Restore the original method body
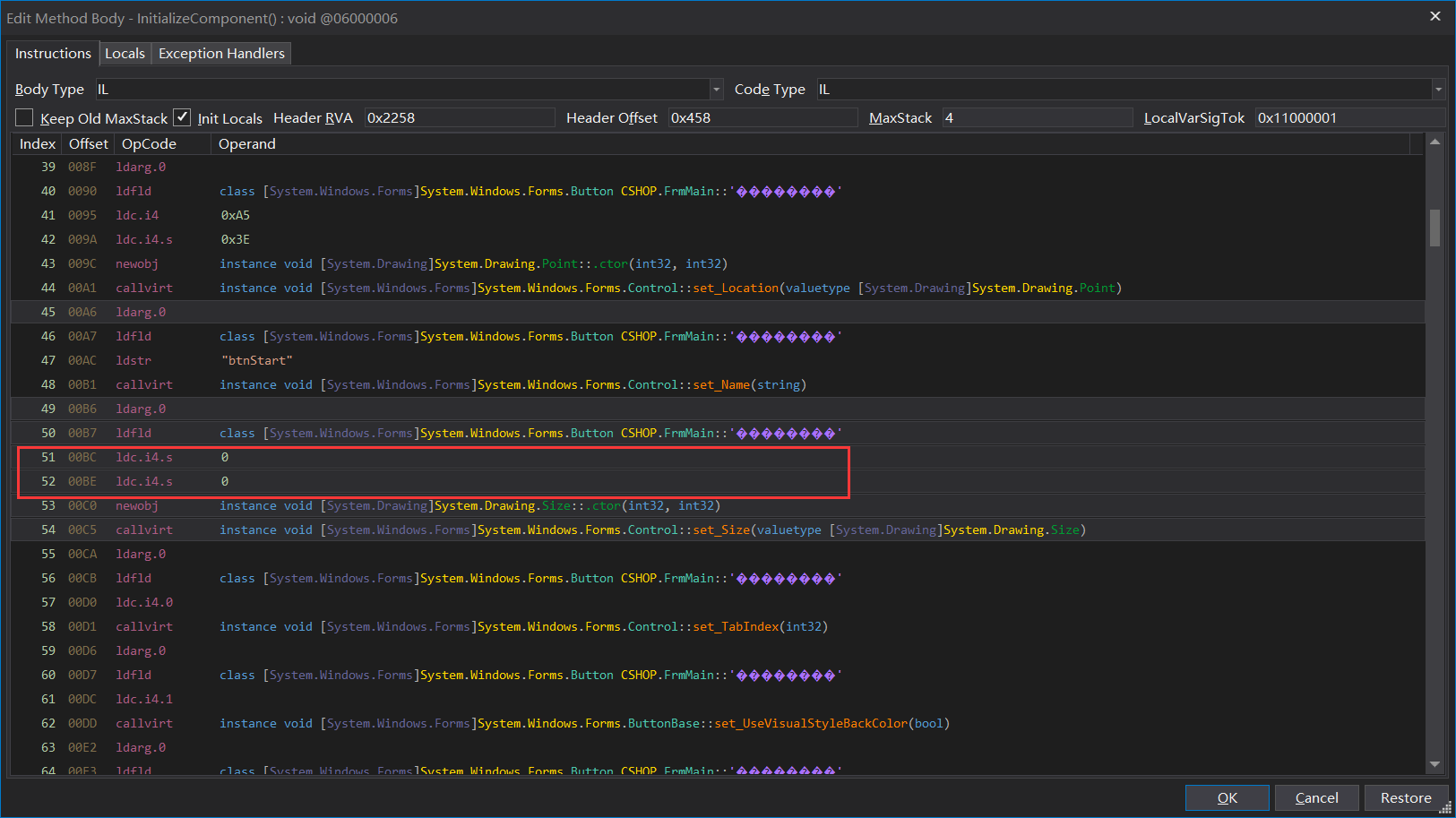 pyautogui.click(x=1405, y=797)
